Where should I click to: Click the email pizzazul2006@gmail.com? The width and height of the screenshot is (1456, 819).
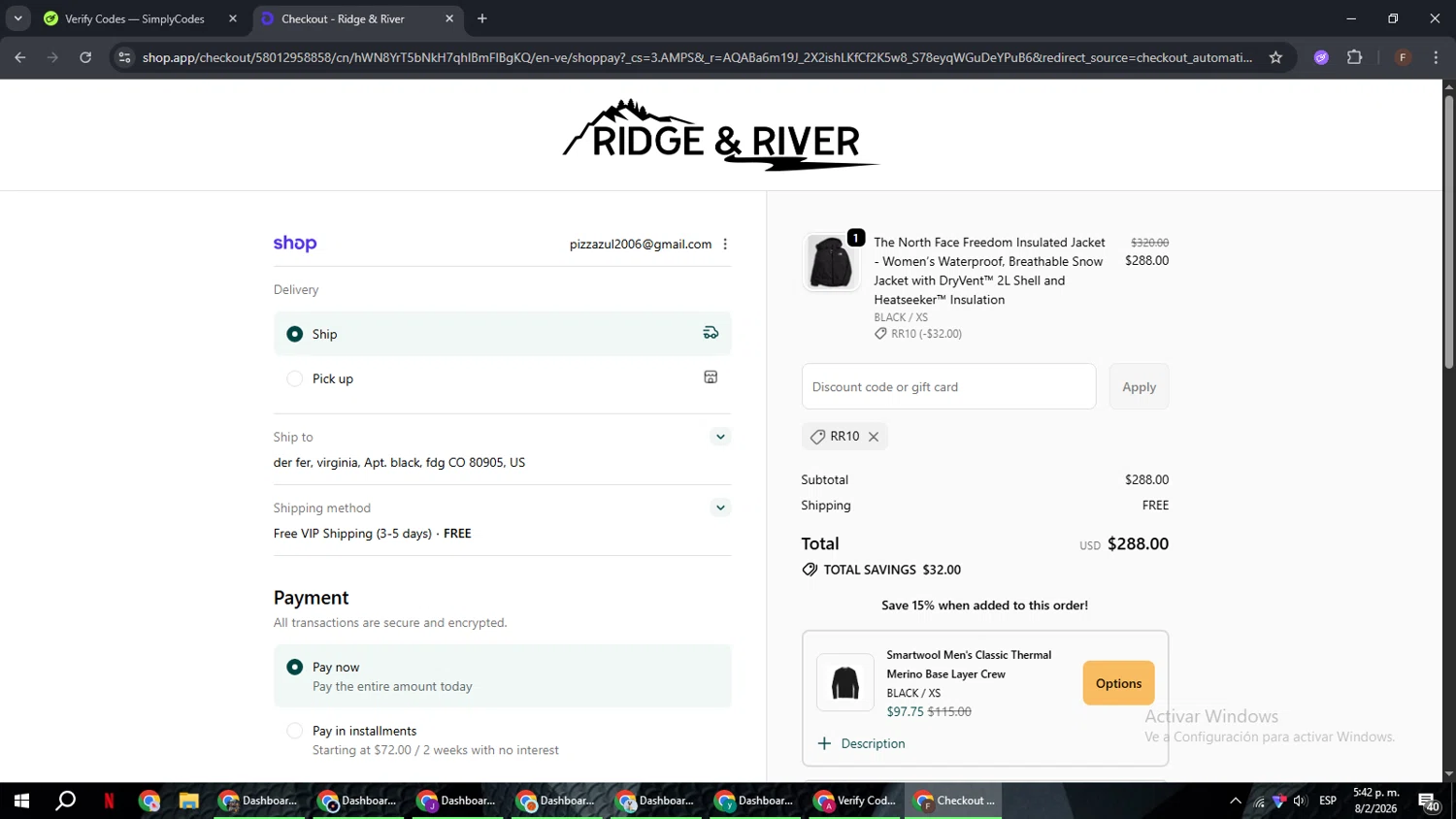641,245
